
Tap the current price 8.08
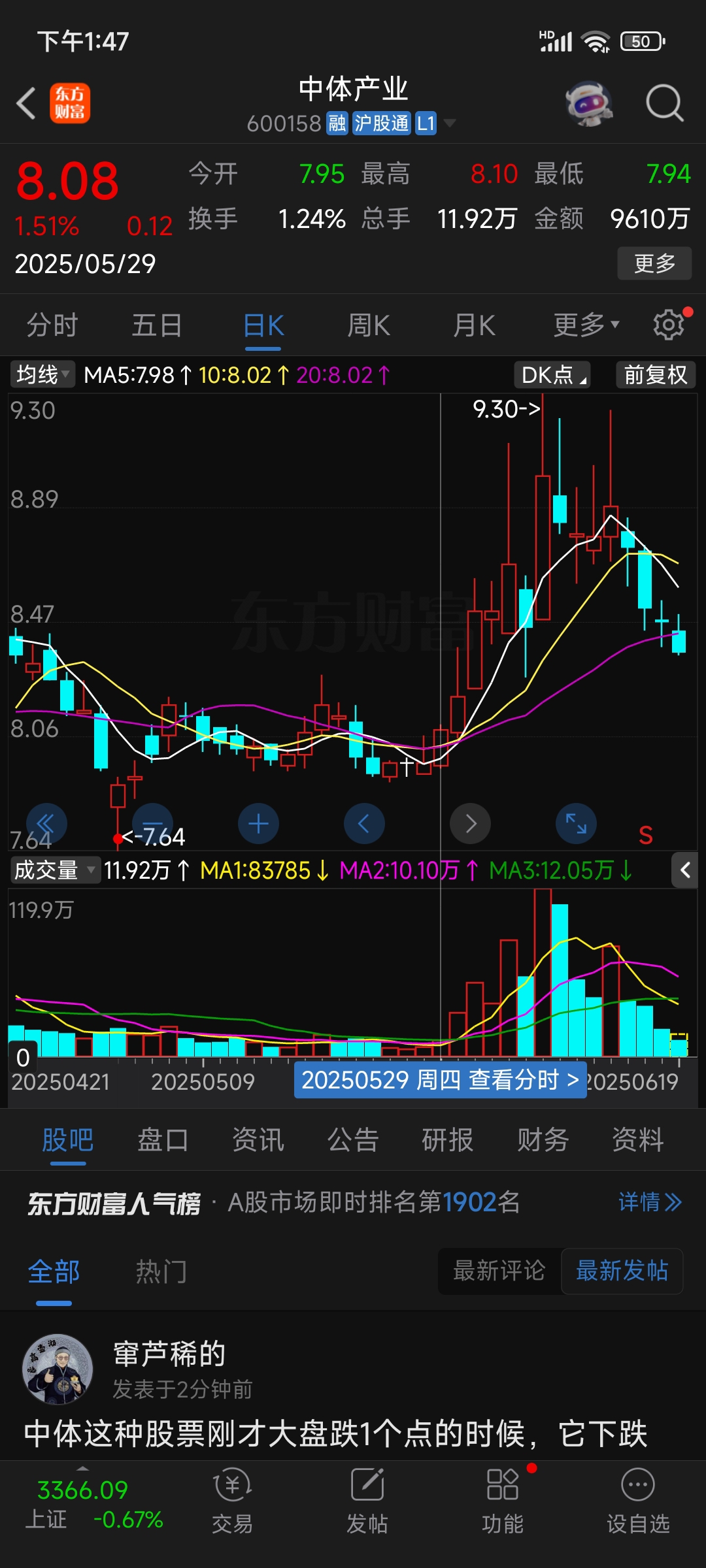(67, 181)
